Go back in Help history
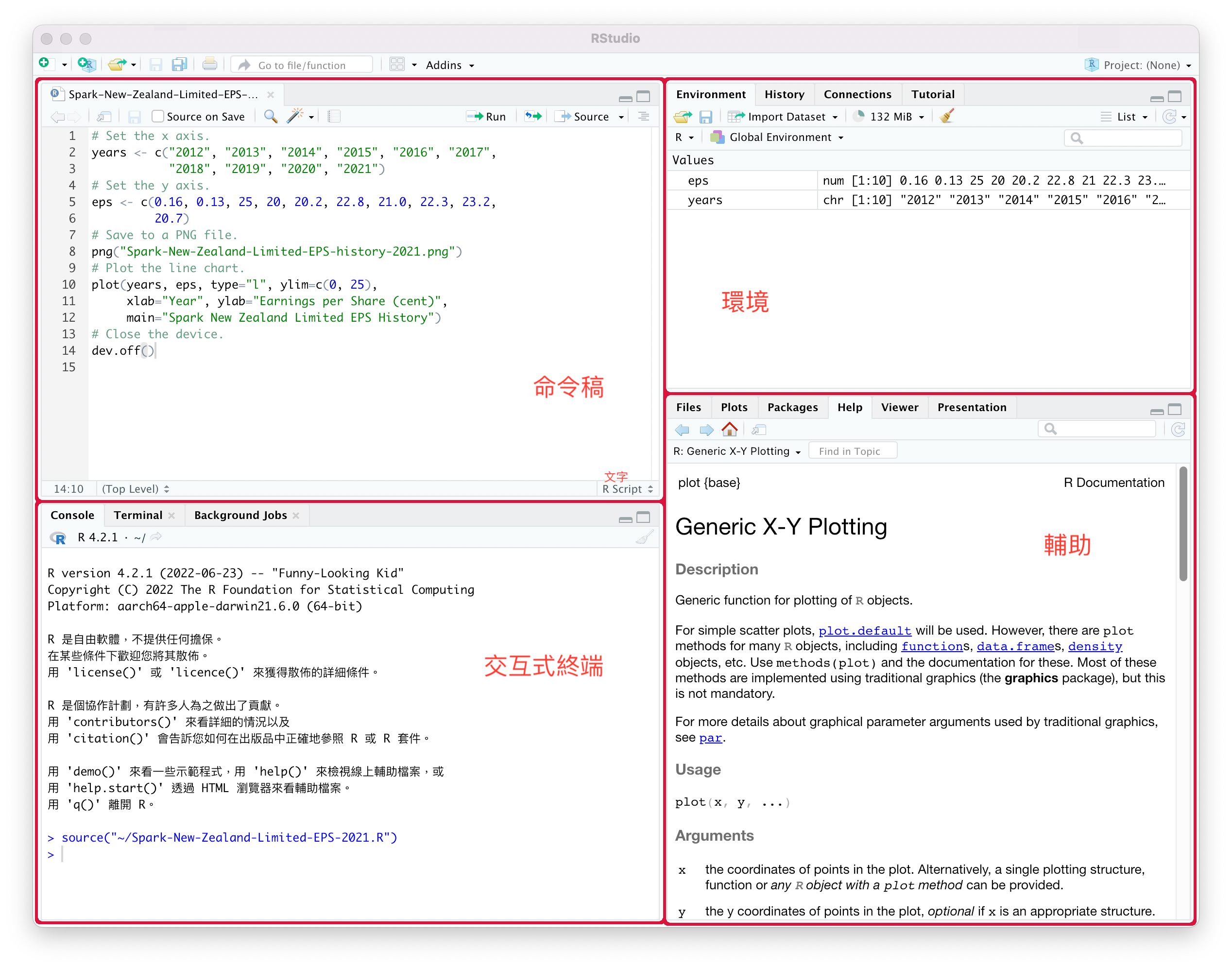1232x968 pixels. tap(682, 430)
